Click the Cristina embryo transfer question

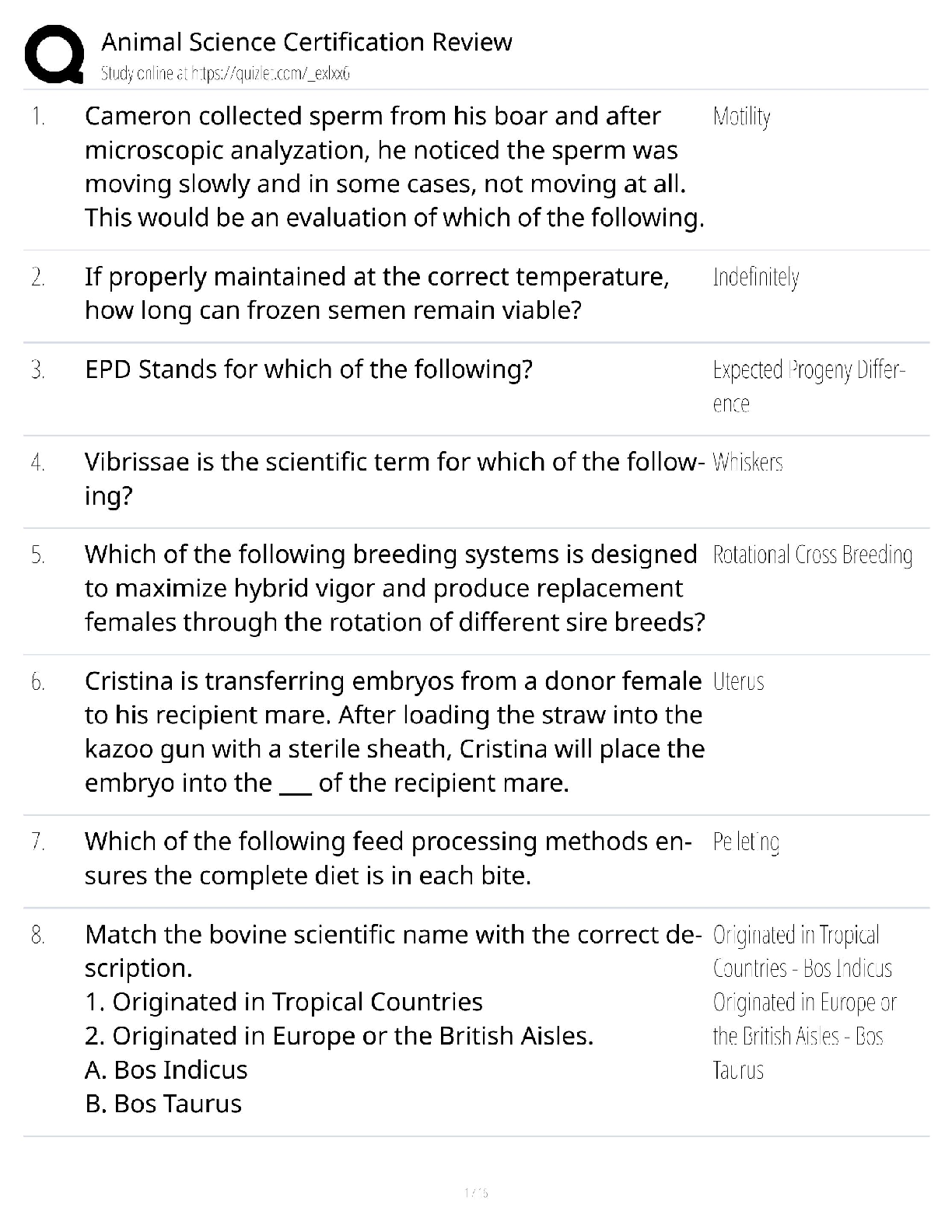pyautogui.click(x=394, y=731)
